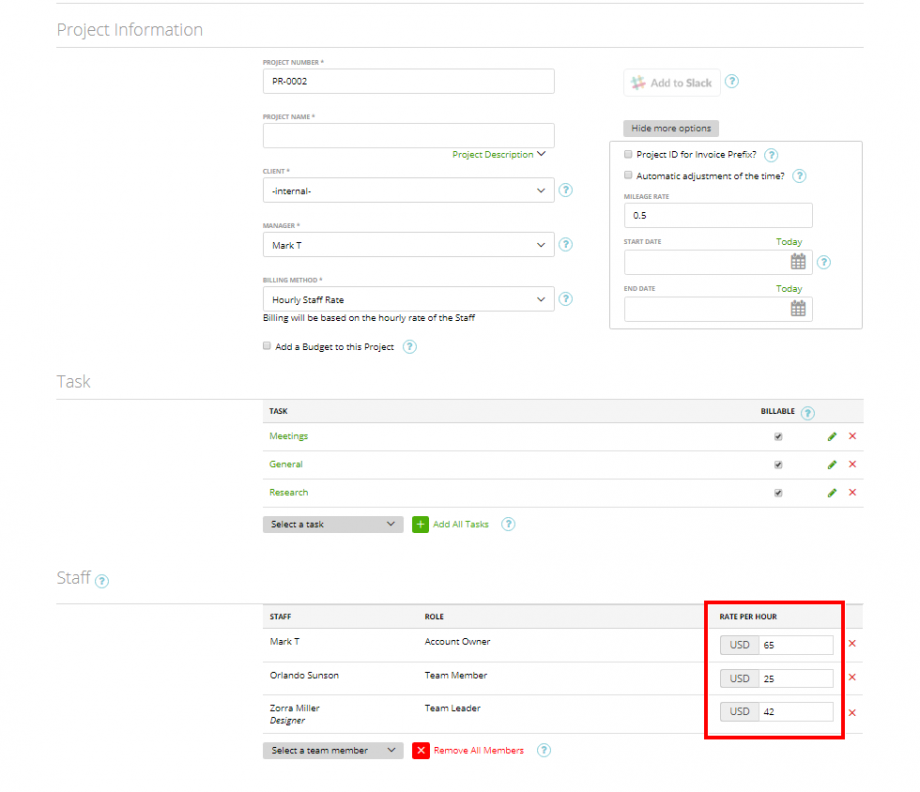Enable Project ID for Invoice Prefix checkbox
920x792 pixels.
coord(628,155)
